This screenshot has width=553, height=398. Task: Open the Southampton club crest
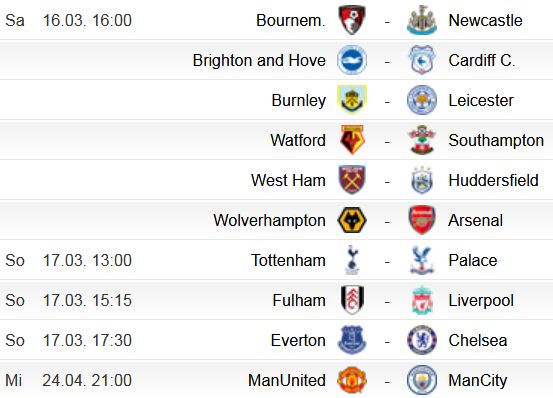422,140
